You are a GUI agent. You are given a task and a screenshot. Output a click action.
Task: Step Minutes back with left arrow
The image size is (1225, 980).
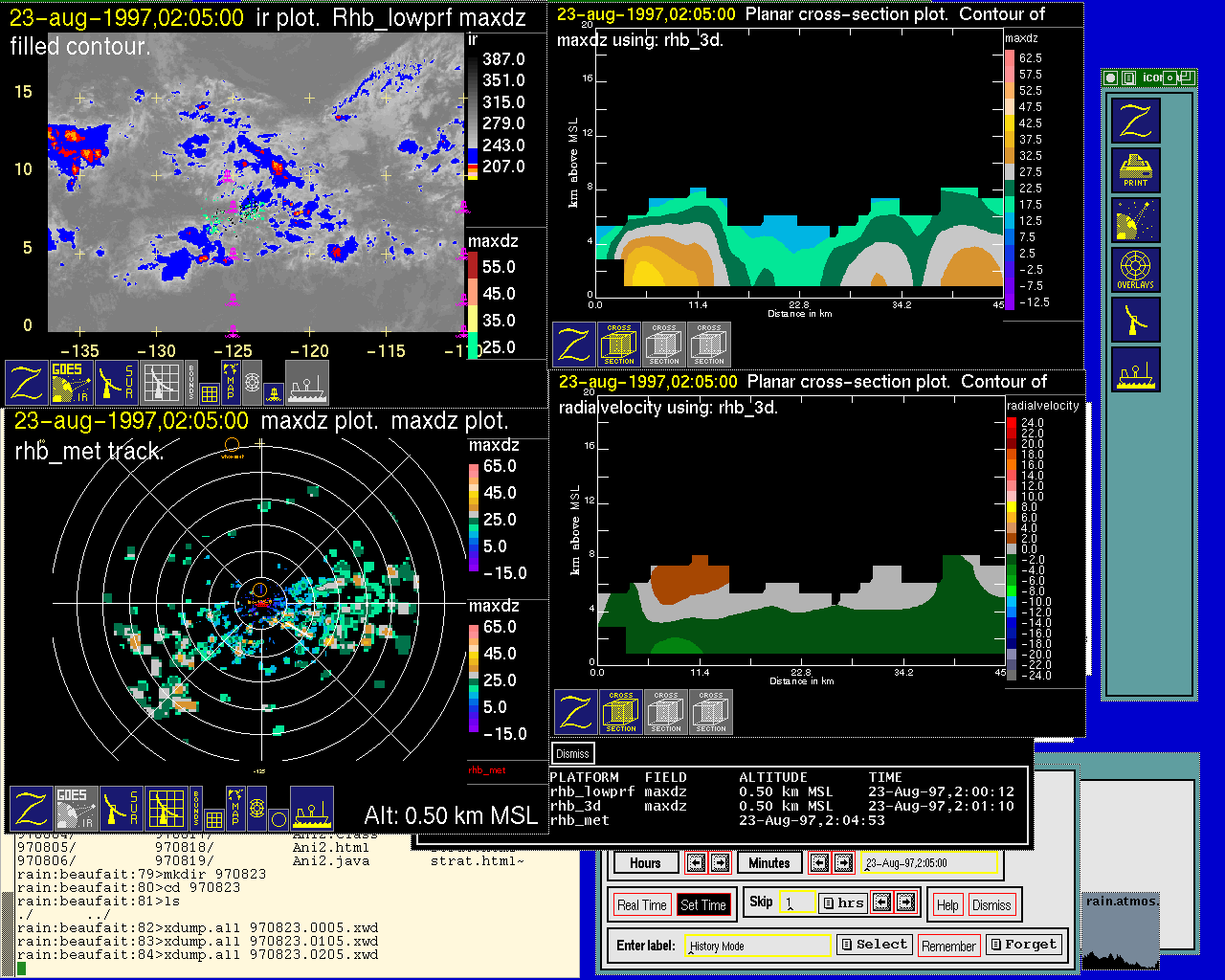(x=819, y=863)
